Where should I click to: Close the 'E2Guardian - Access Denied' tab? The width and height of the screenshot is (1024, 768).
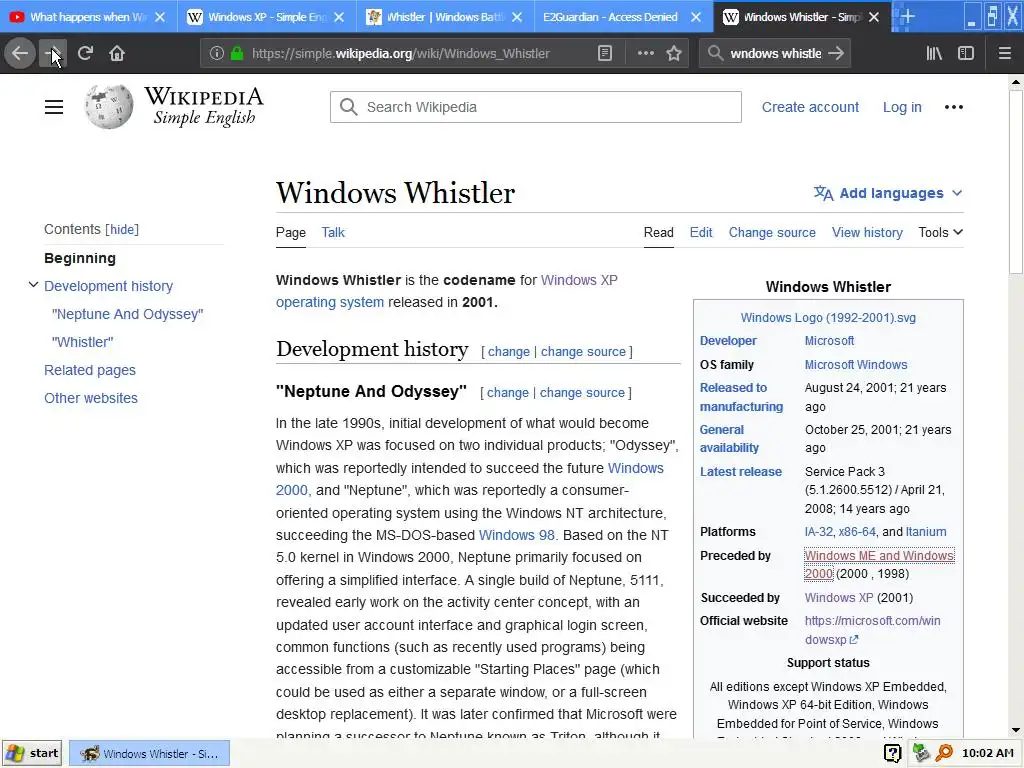(696, 17)
